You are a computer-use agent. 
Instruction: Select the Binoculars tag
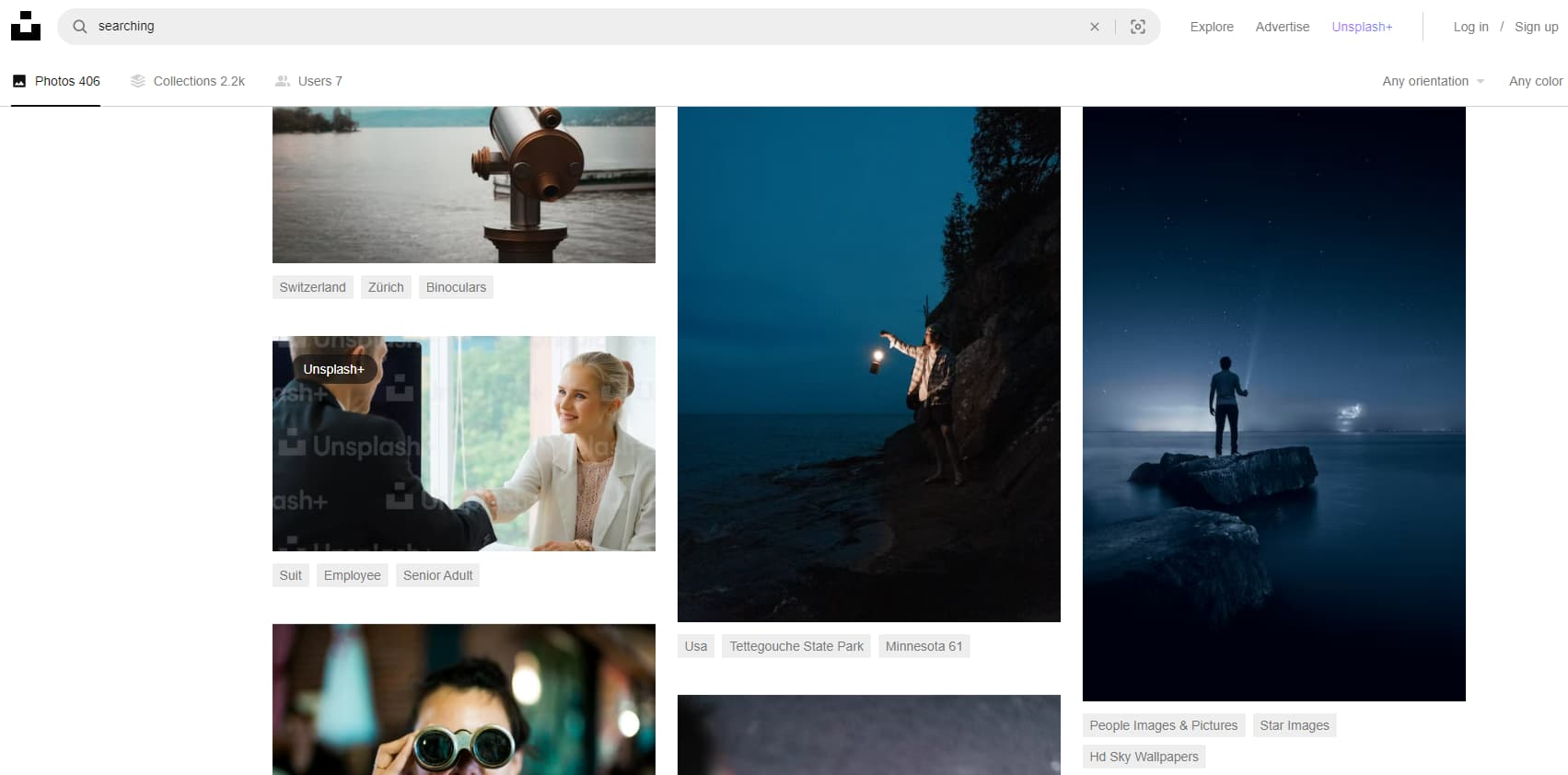click(456, 287)
